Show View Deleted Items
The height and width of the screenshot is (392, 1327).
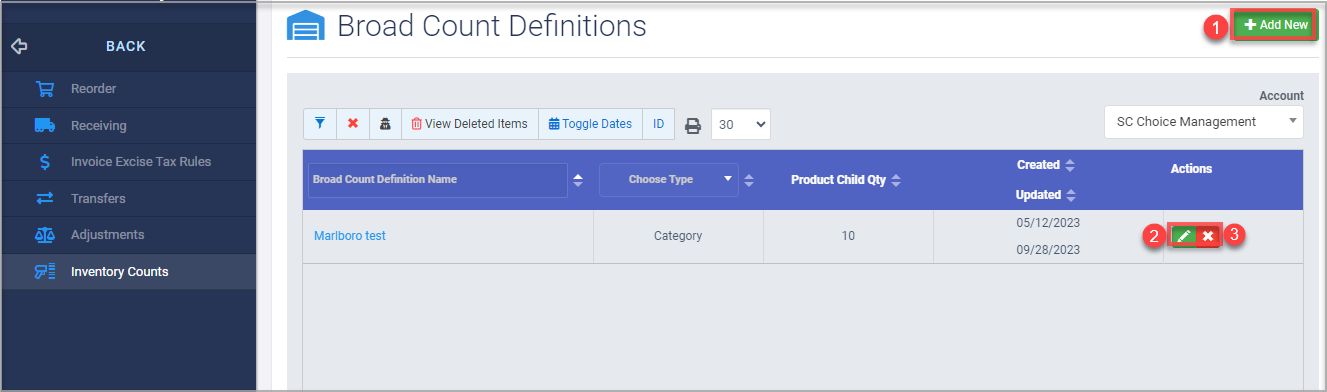pyautogui.click(x=470, y=124)
